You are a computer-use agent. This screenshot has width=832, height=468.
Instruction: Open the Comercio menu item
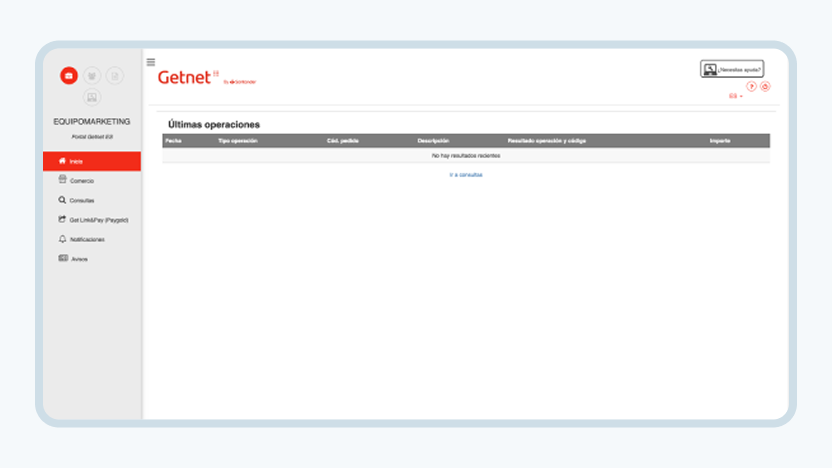(92, 181)
